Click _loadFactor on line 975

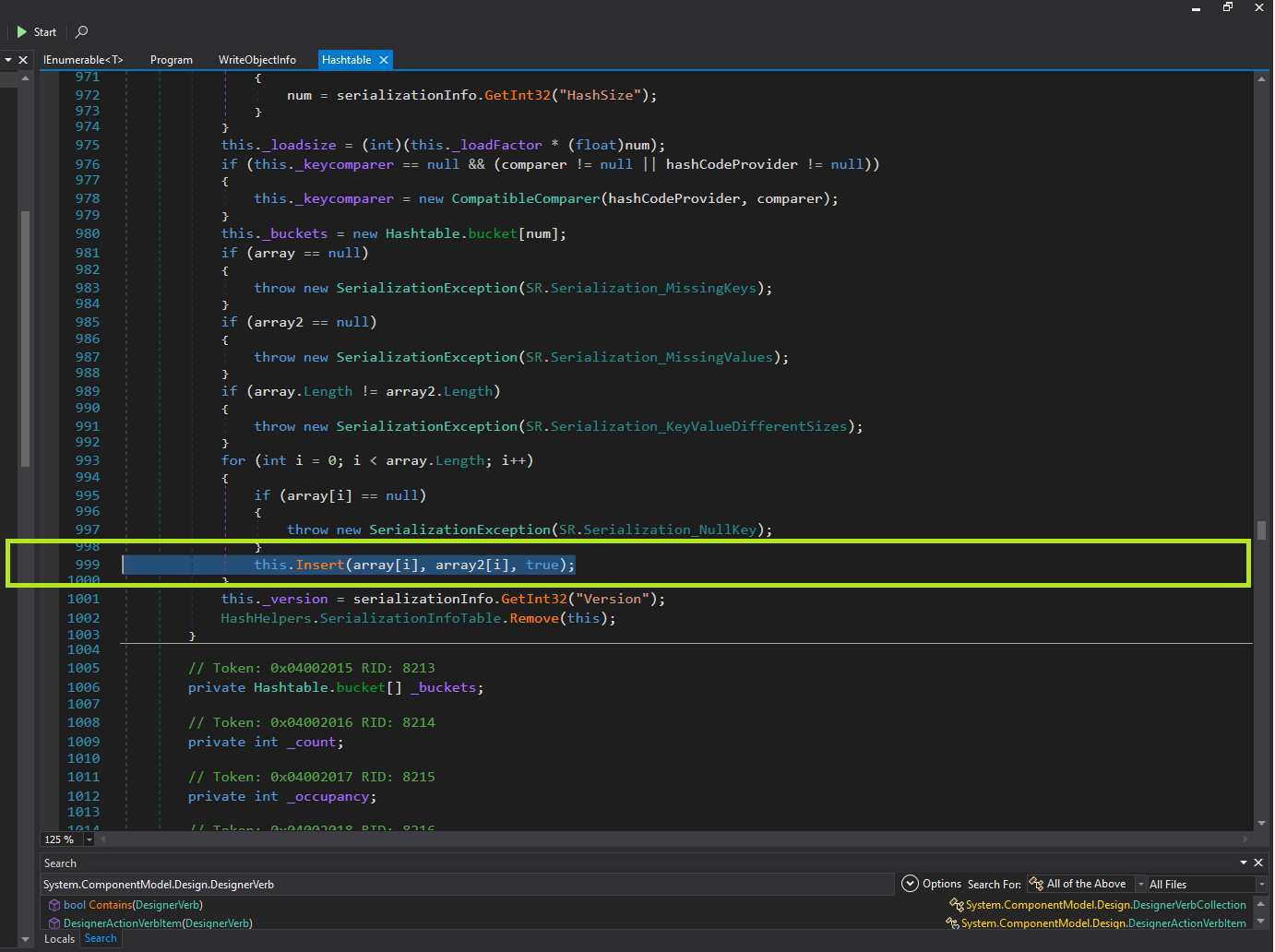497,145
